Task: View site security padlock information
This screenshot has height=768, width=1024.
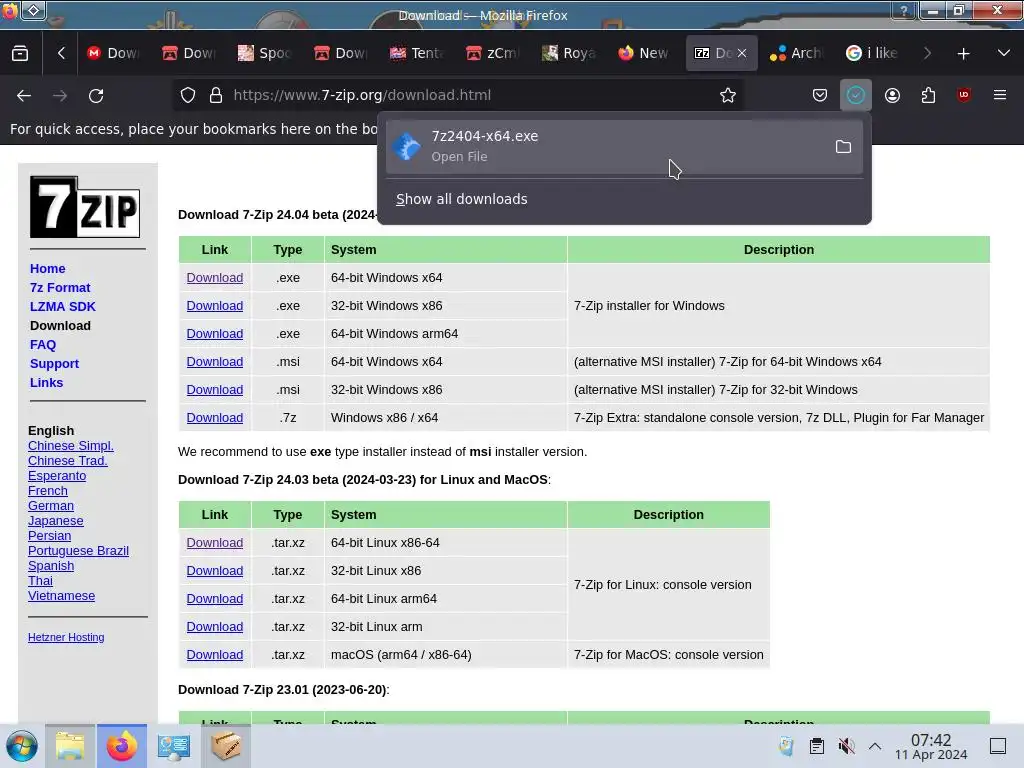Action: [216, 95]
